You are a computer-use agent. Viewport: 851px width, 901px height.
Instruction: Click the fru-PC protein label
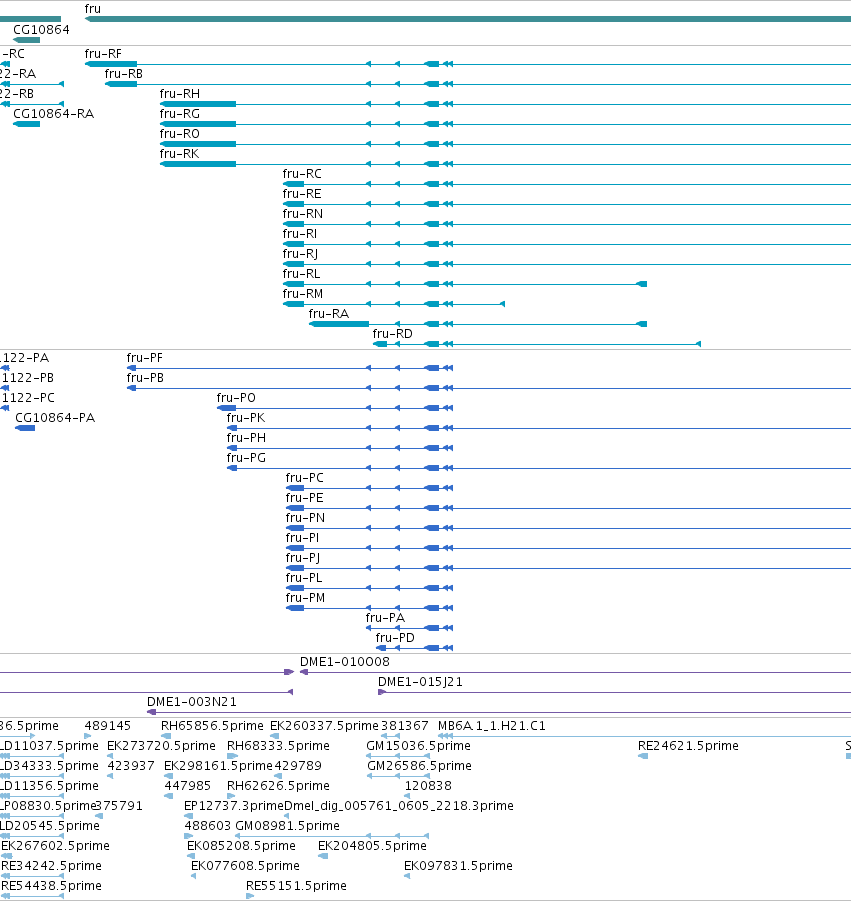tap(305, 478)
